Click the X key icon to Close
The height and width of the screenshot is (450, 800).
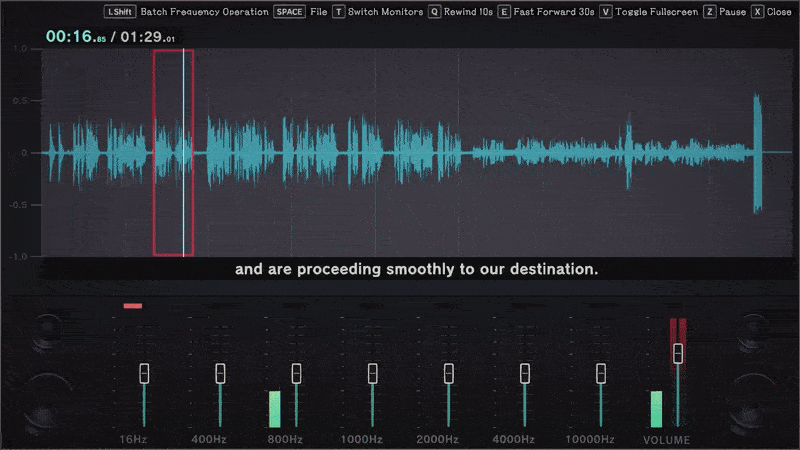click(758, 12)
